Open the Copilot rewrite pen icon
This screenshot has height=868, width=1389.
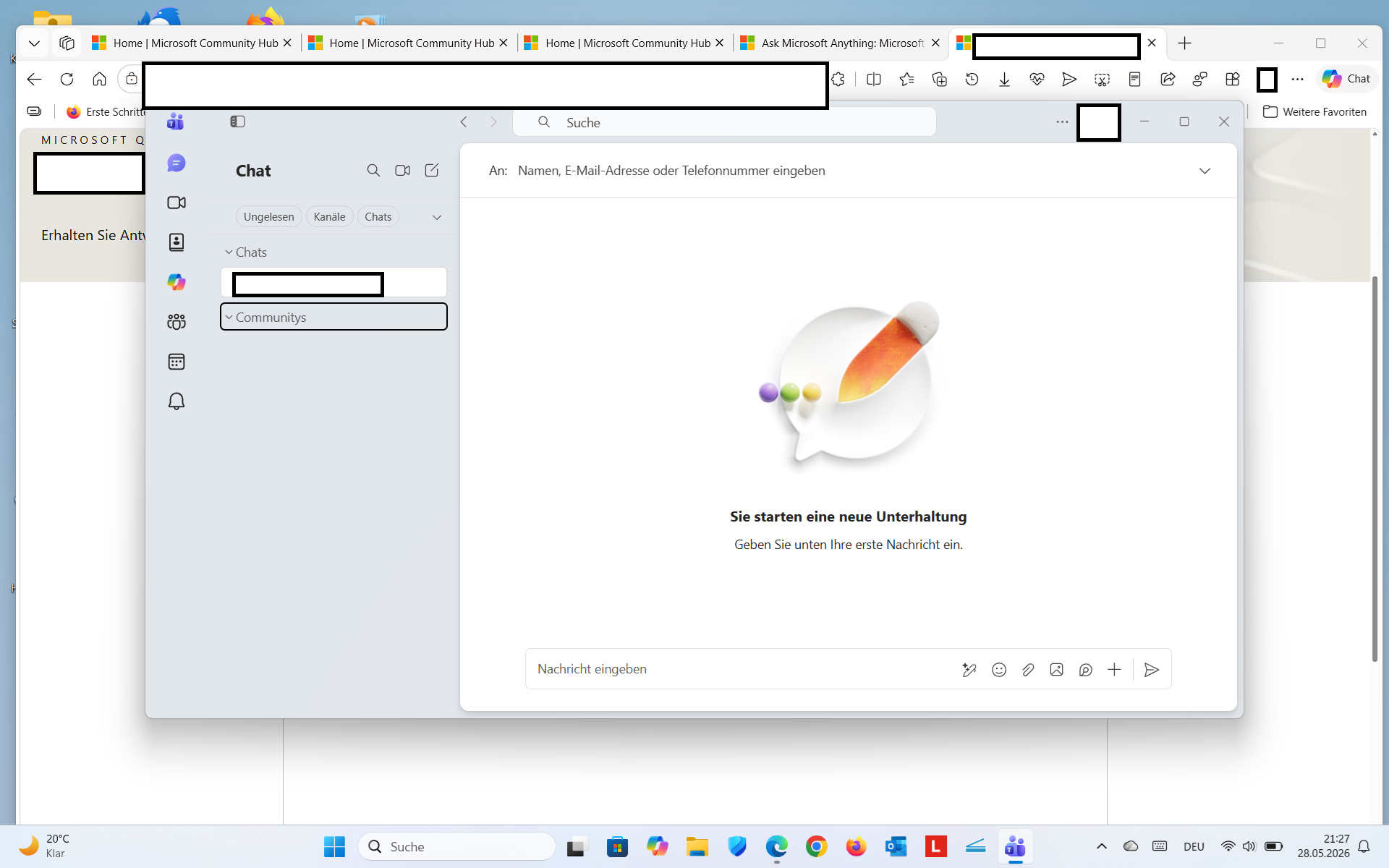pyautogui.click(x=969, y=670)
